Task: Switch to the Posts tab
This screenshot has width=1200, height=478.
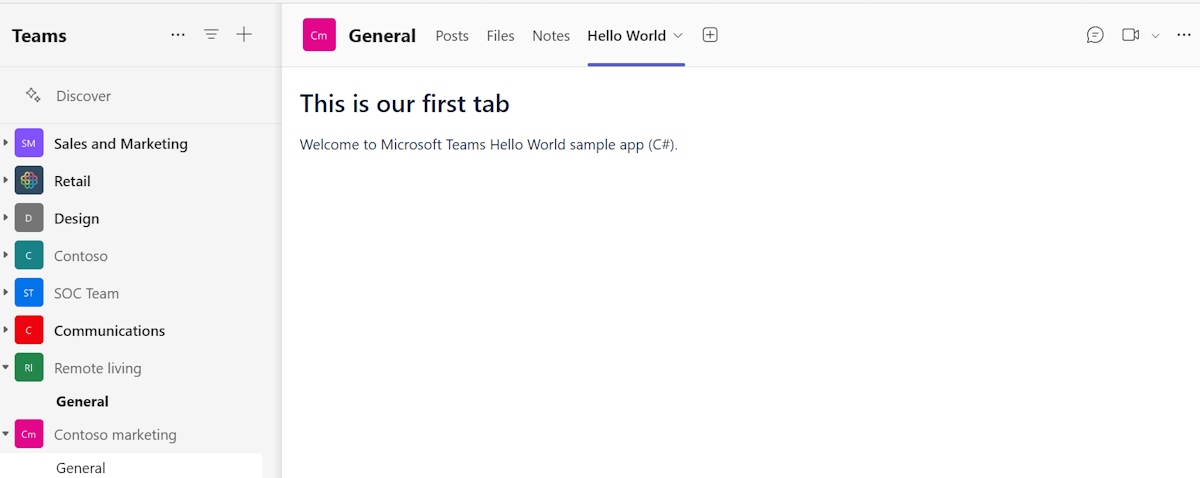Action: pyautogui.click(x=452, y=35)
